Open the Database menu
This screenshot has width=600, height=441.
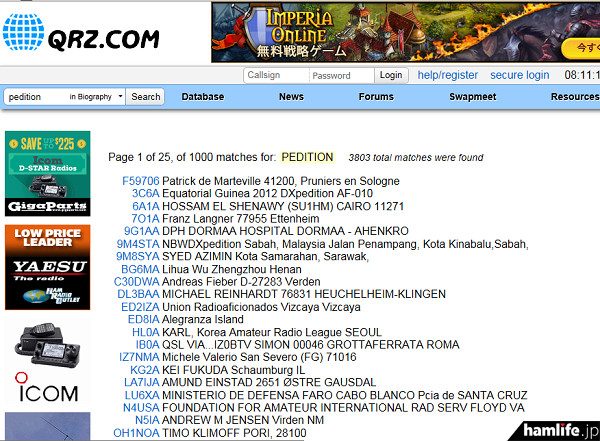pyautogui.click(x=202, y=97)
